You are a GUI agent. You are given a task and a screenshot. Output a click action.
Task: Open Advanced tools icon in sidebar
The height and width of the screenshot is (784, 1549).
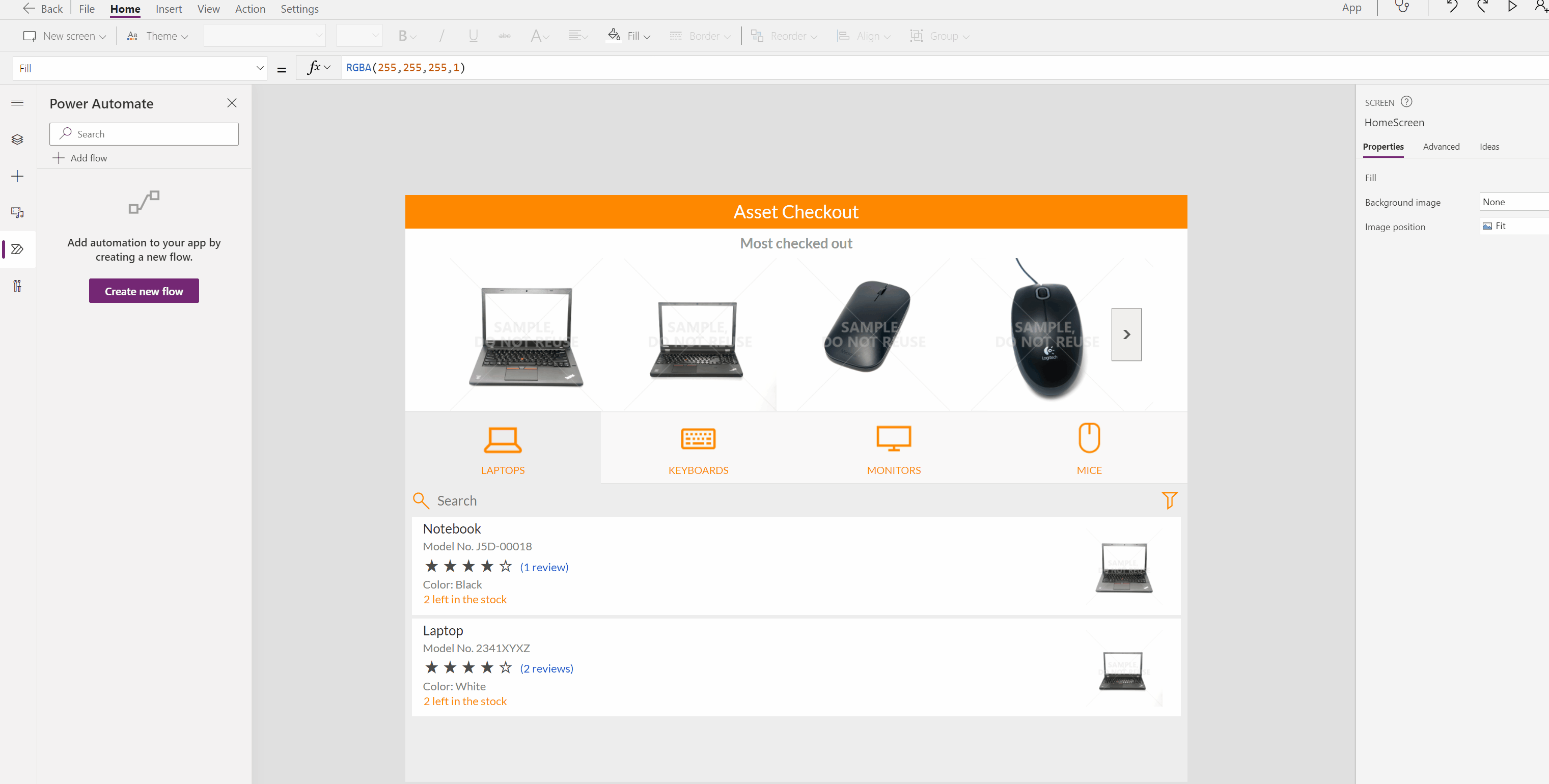17,286
